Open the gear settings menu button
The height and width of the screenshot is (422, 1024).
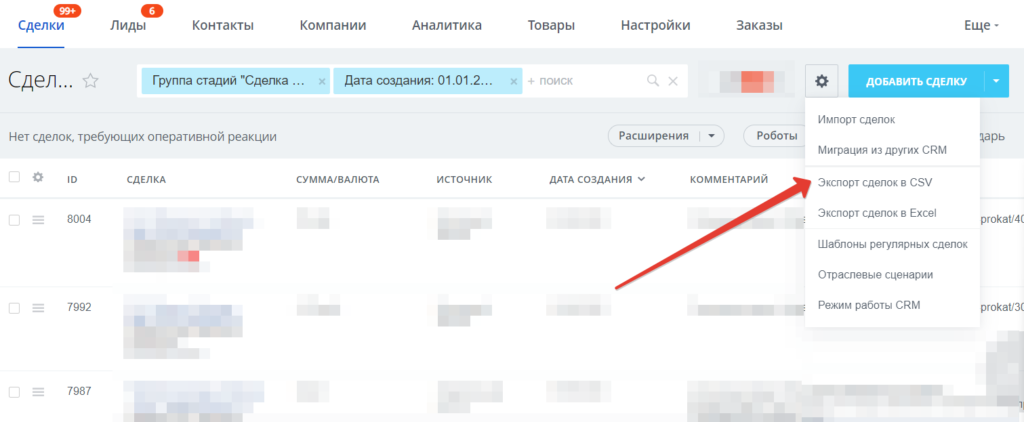tap(821, 81)
